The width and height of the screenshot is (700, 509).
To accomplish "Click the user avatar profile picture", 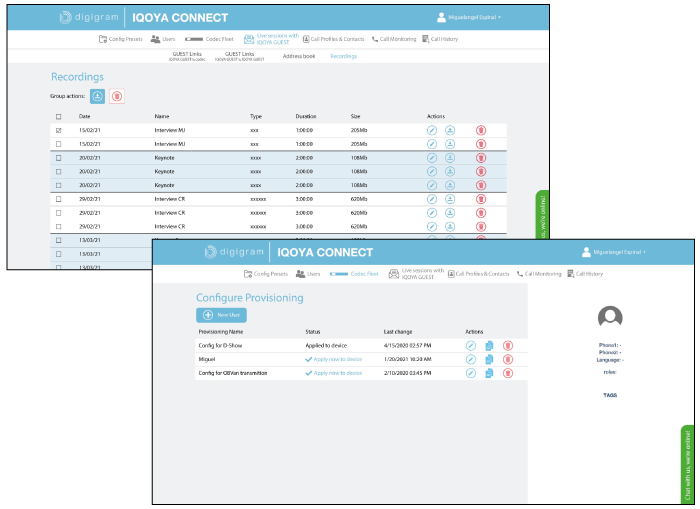I will click(610, 317).
